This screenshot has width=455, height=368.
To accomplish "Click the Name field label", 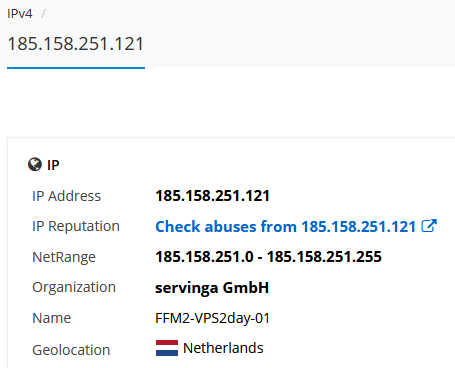I will coord(52,318).
